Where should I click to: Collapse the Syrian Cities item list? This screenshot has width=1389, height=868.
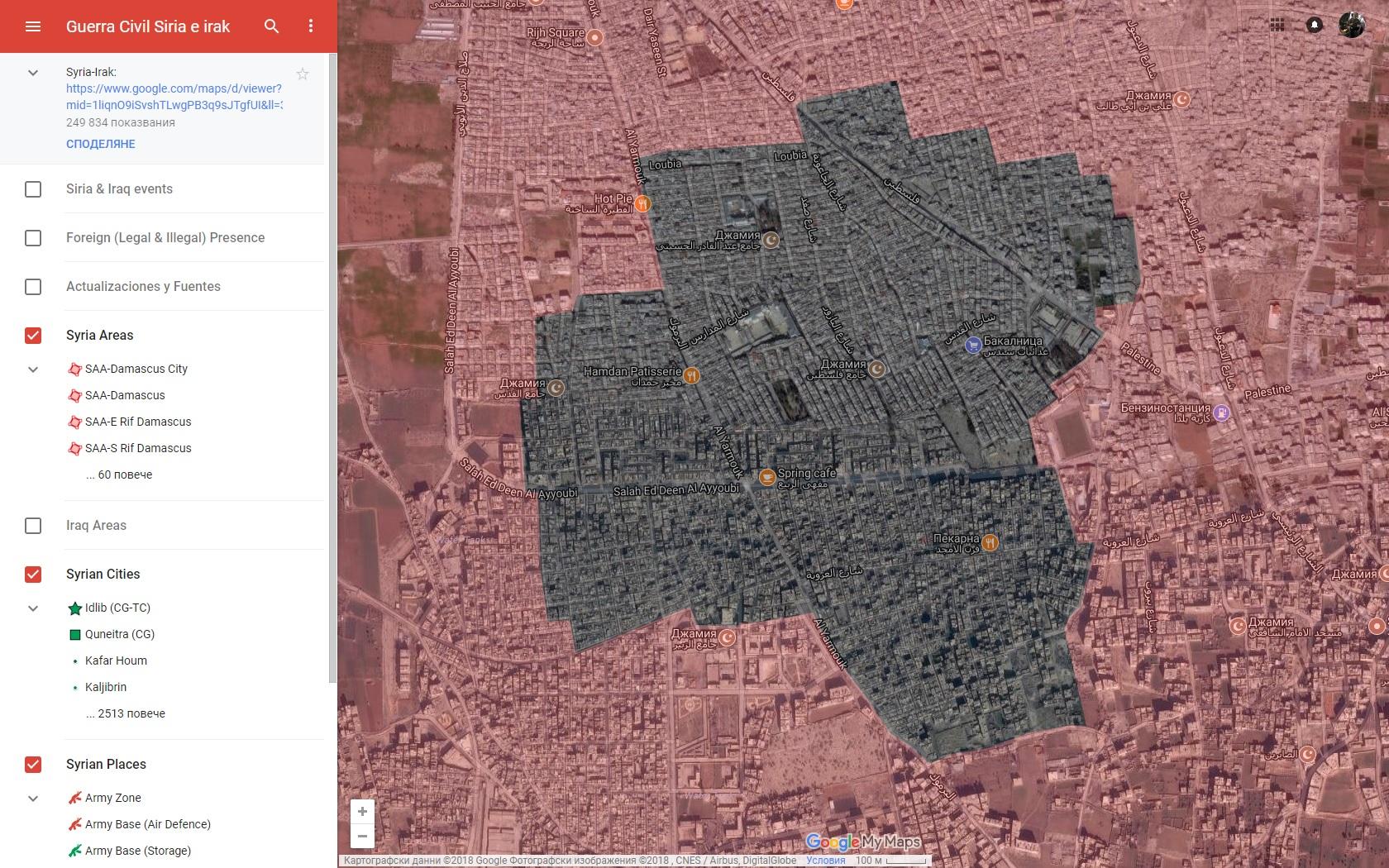(33, 608)
